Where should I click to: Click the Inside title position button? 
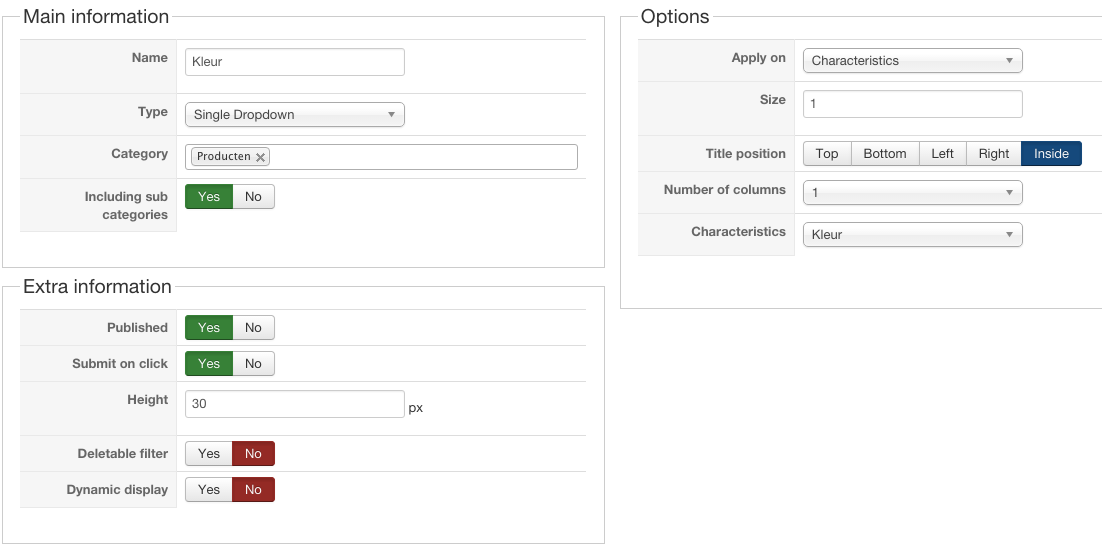(x=1051, y=154)
